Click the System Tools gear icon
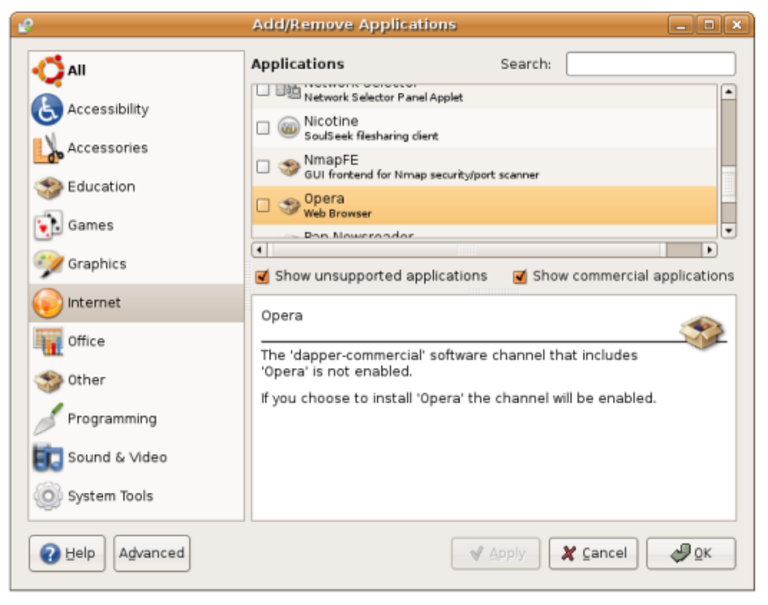The image size is (768, 605). click(x=48, y=496)
